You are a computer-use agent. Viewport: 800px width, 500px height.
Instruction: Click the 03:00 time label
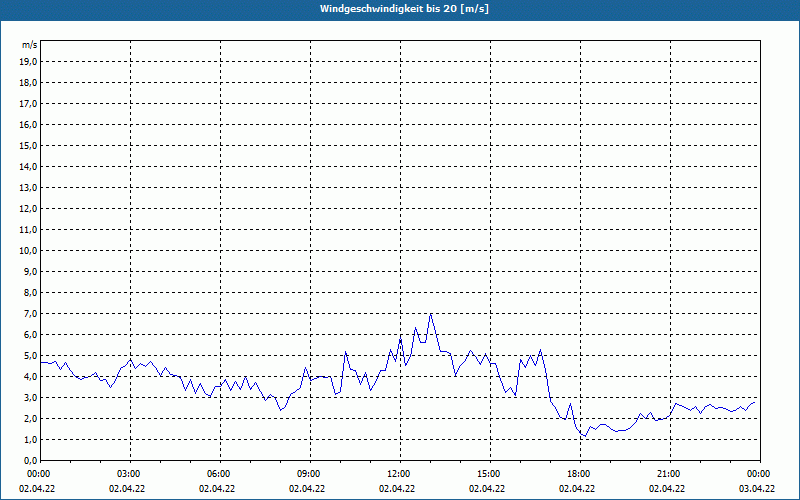[x=131, y=474]
